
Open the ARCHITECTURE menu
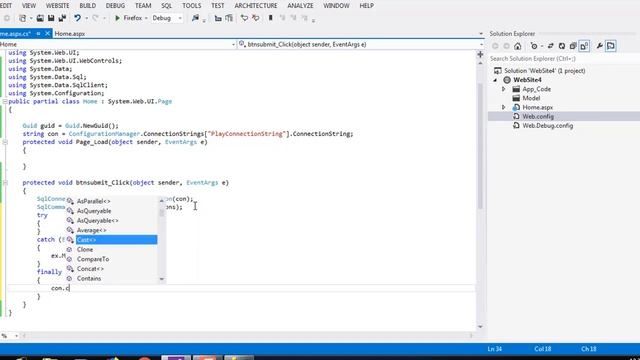256,6
